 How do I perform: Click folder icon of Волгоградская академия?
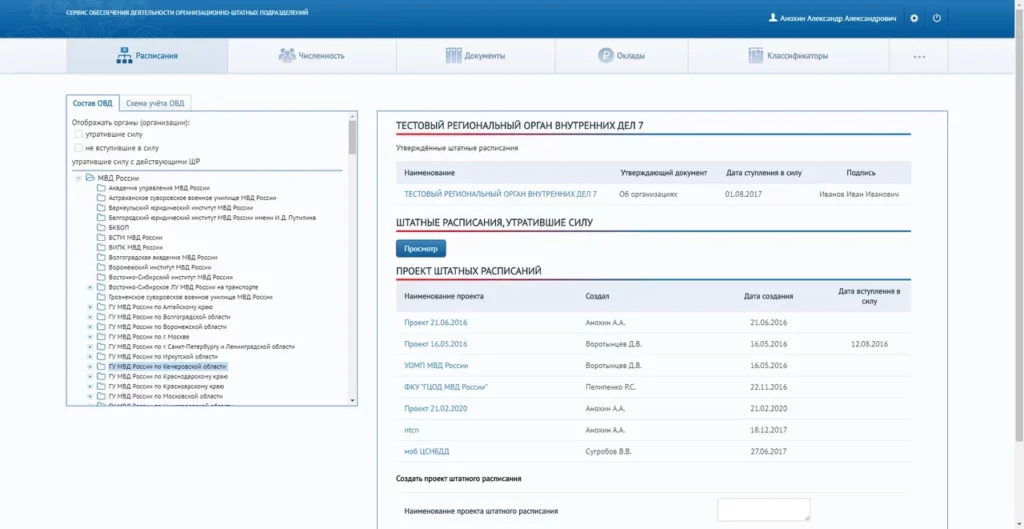pos(101,257)
